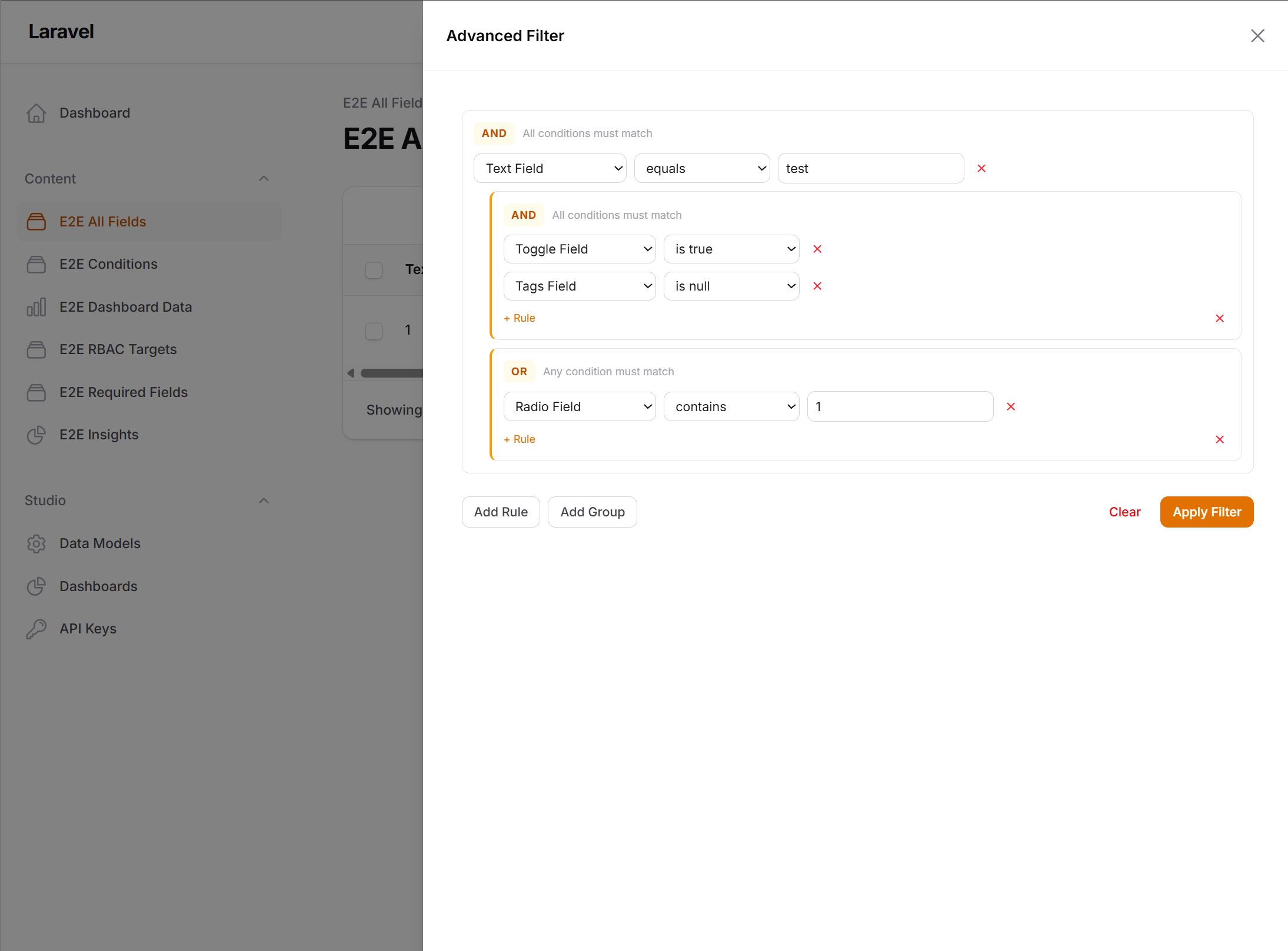Open the 'is null' operator dropdown
The height and width of the screenshot is (951, 1288).
731,286
